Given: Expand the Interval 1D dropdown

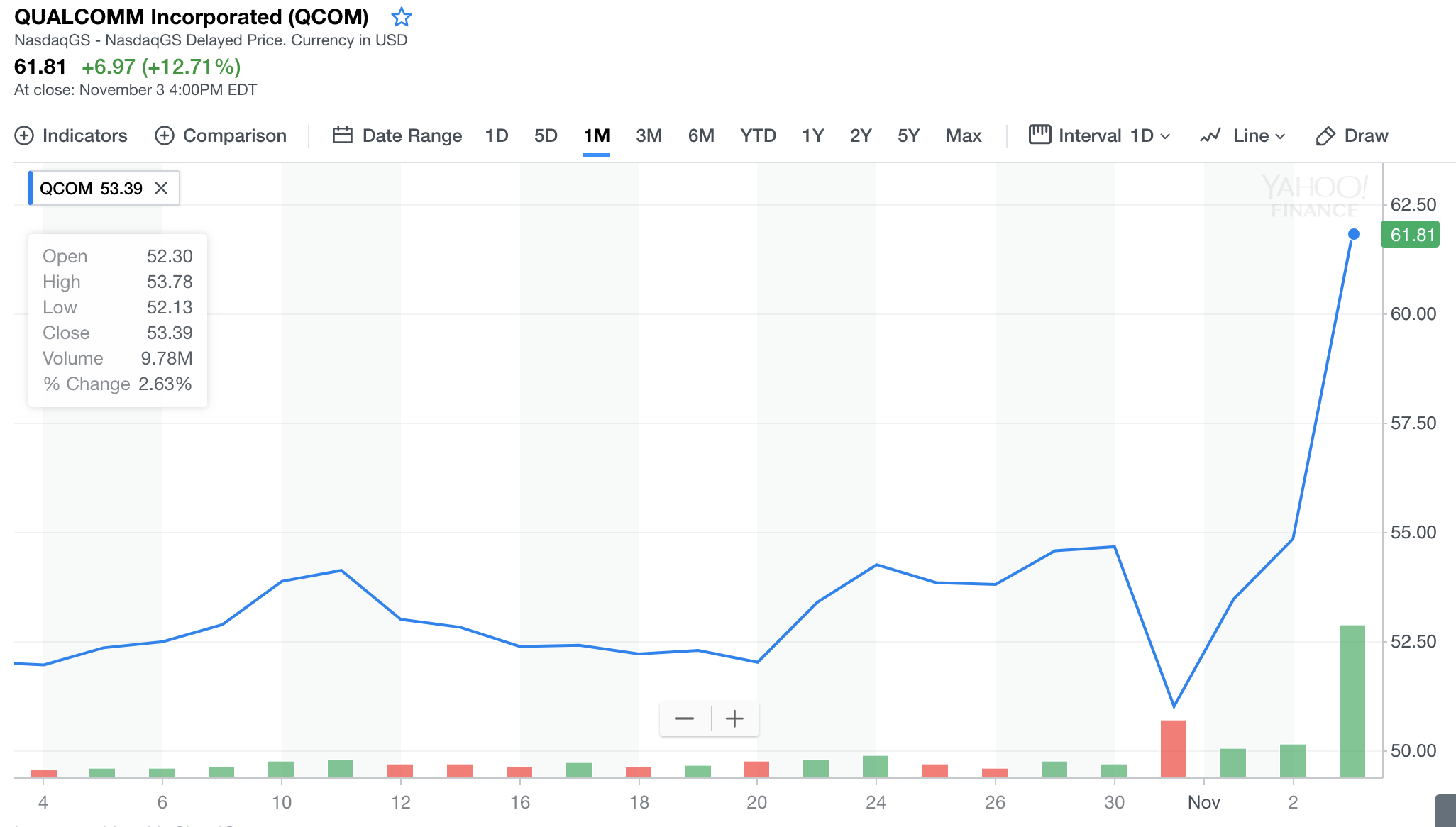Looking at the screenshot, I should pyautogui.click(x=1100, y=135).
